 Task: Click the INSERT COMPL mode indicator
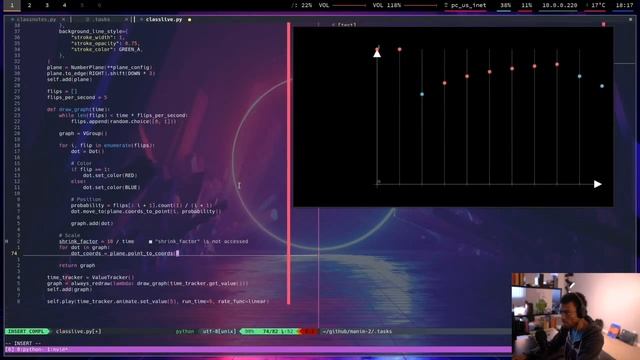(x=27, y=331)
